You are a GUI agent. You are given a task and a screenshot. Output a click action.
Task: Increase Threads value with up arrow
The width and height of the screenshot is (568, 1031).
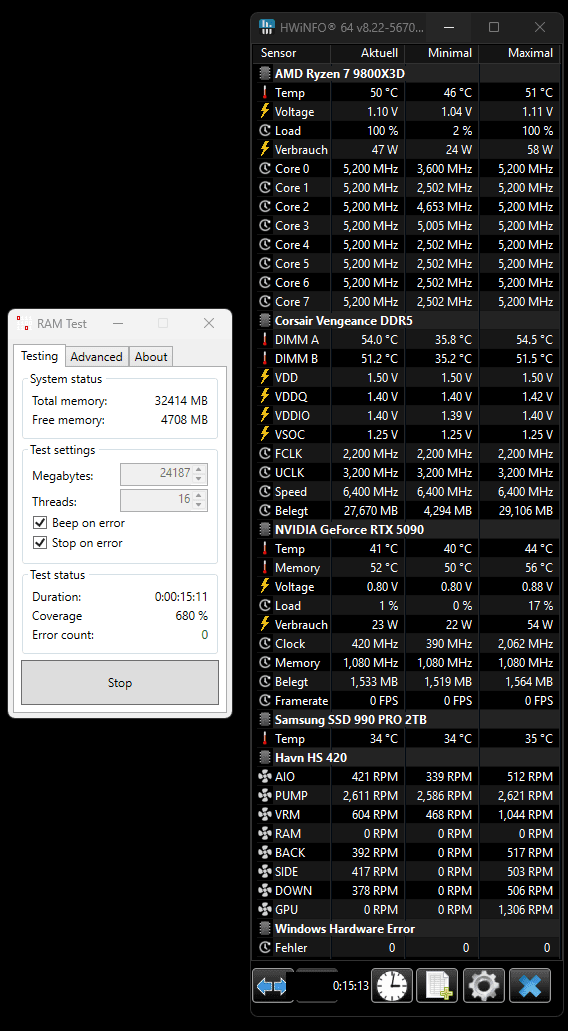(200, 495)
